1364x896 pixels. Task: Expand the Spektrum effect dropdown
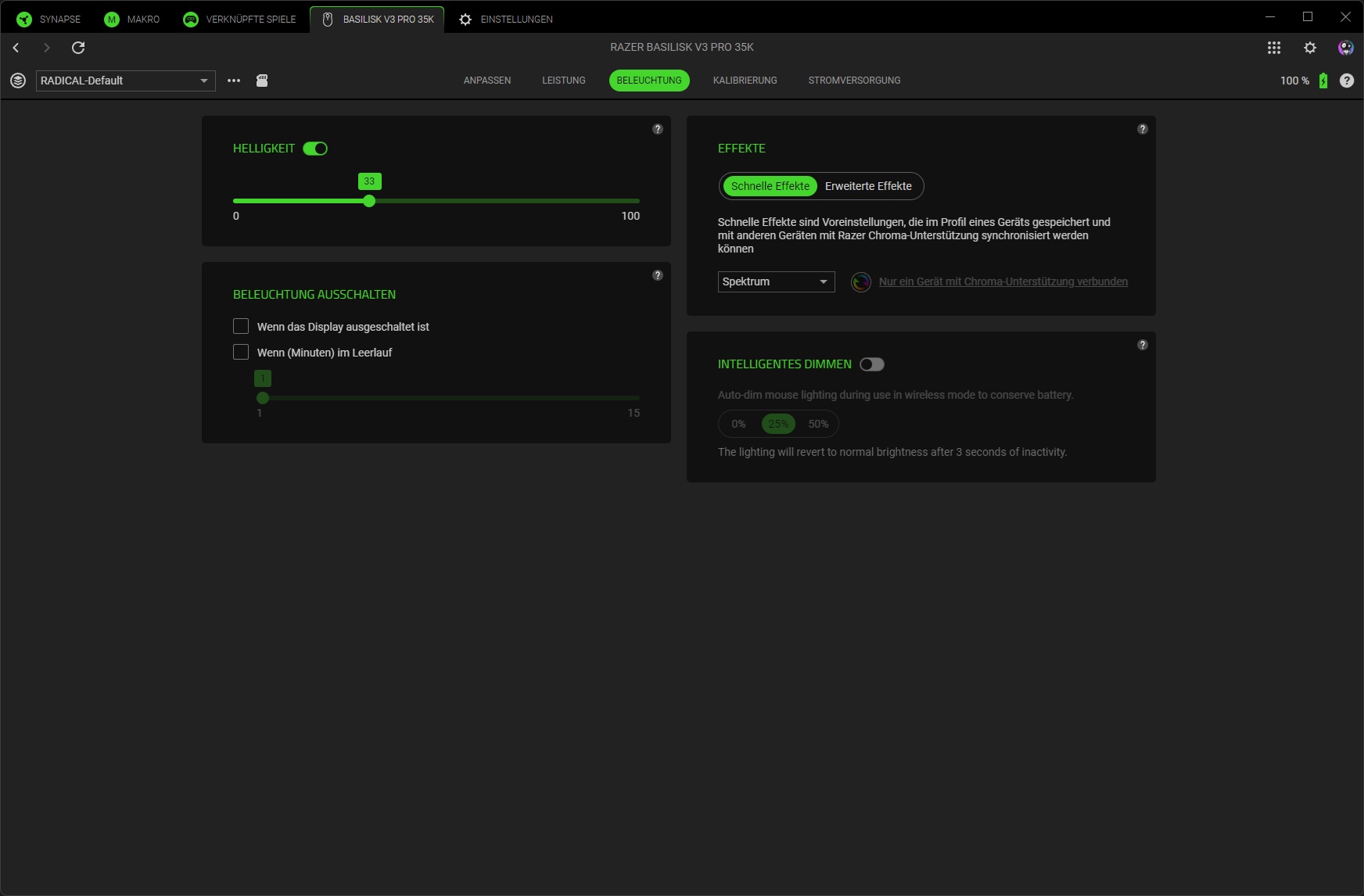tap(776, 281)
